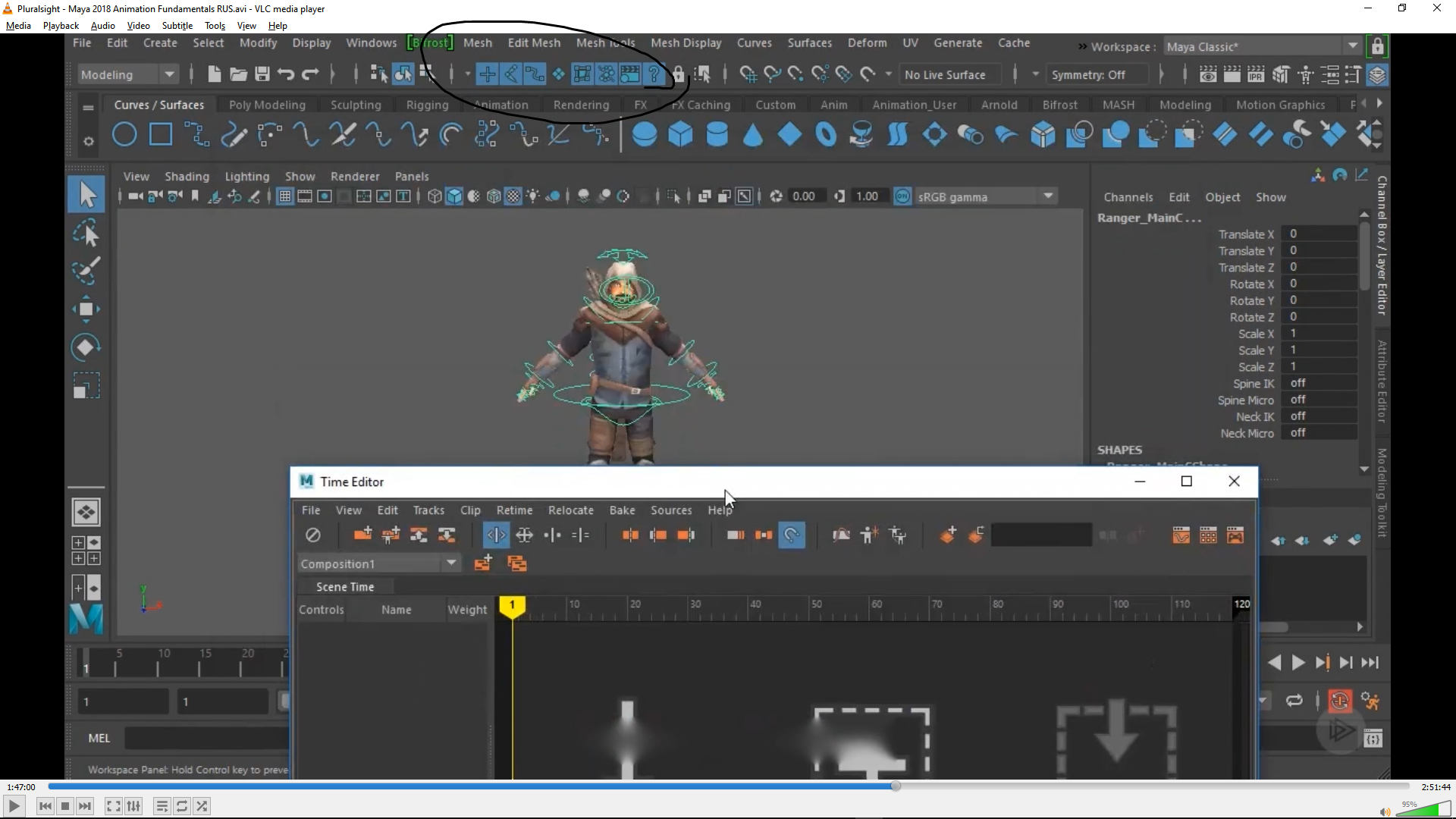Select the arrow Select tool in Maya toolbox
The width and height of the screenshot is (1456, 819).
click(x=86, y=195)
